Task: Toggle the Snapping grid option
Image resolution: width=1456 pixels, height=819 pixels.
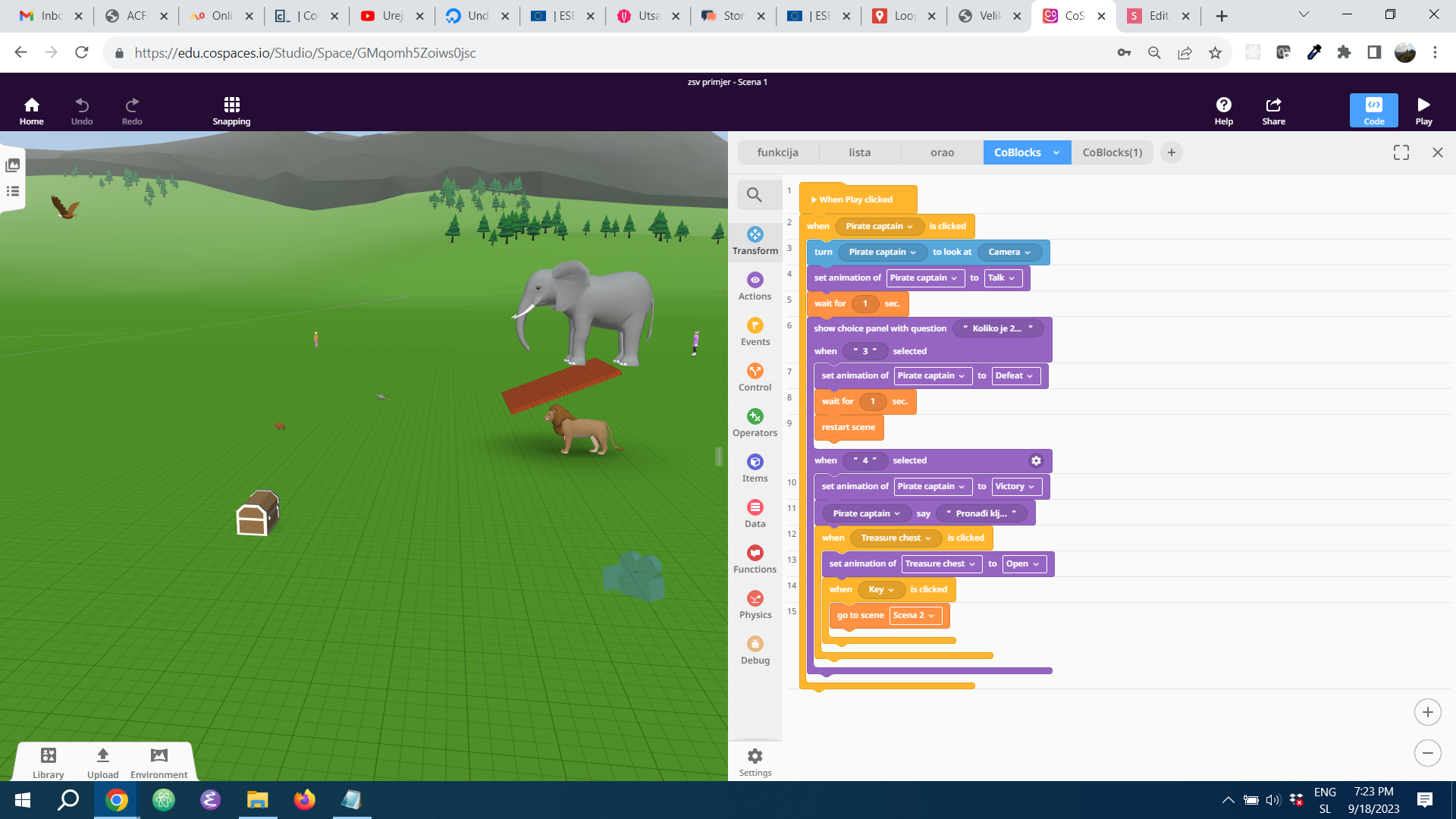Action: (x=231, y=111)
